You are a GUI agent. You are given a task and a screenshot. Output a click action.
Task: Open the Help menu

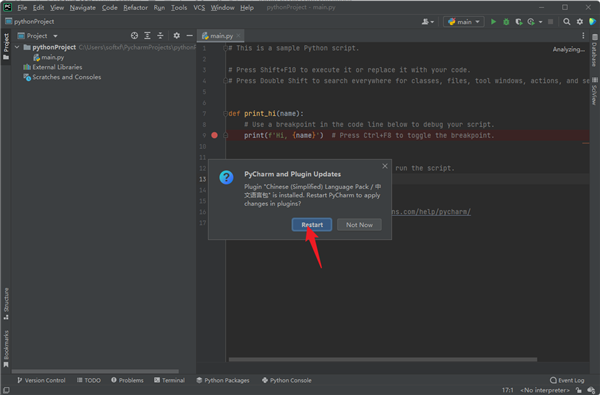[x=247, y=8]
